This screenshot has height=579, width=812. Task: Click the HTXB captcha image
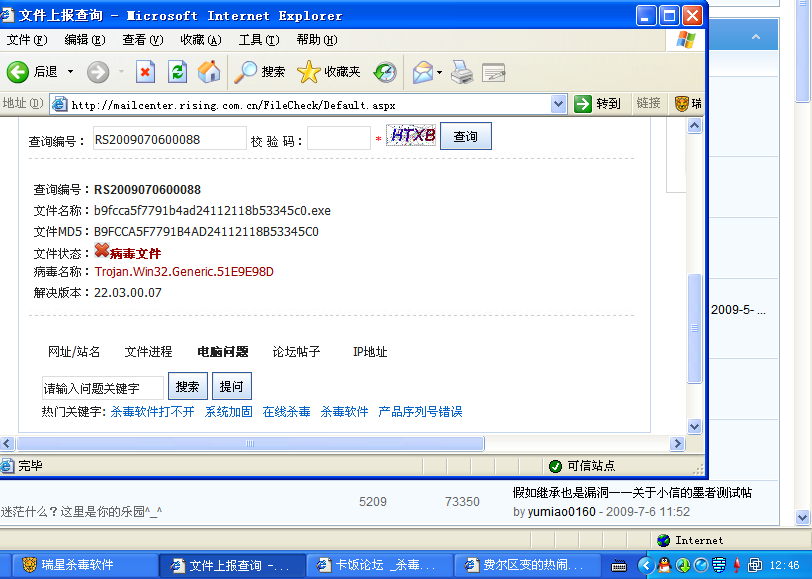point(411,135)
